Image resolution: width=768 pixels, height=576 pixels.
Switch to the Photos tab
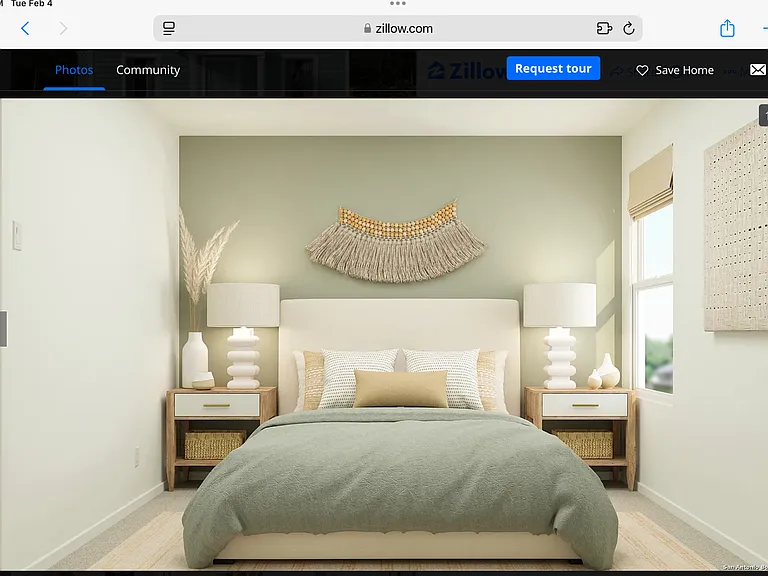(74, 70)
